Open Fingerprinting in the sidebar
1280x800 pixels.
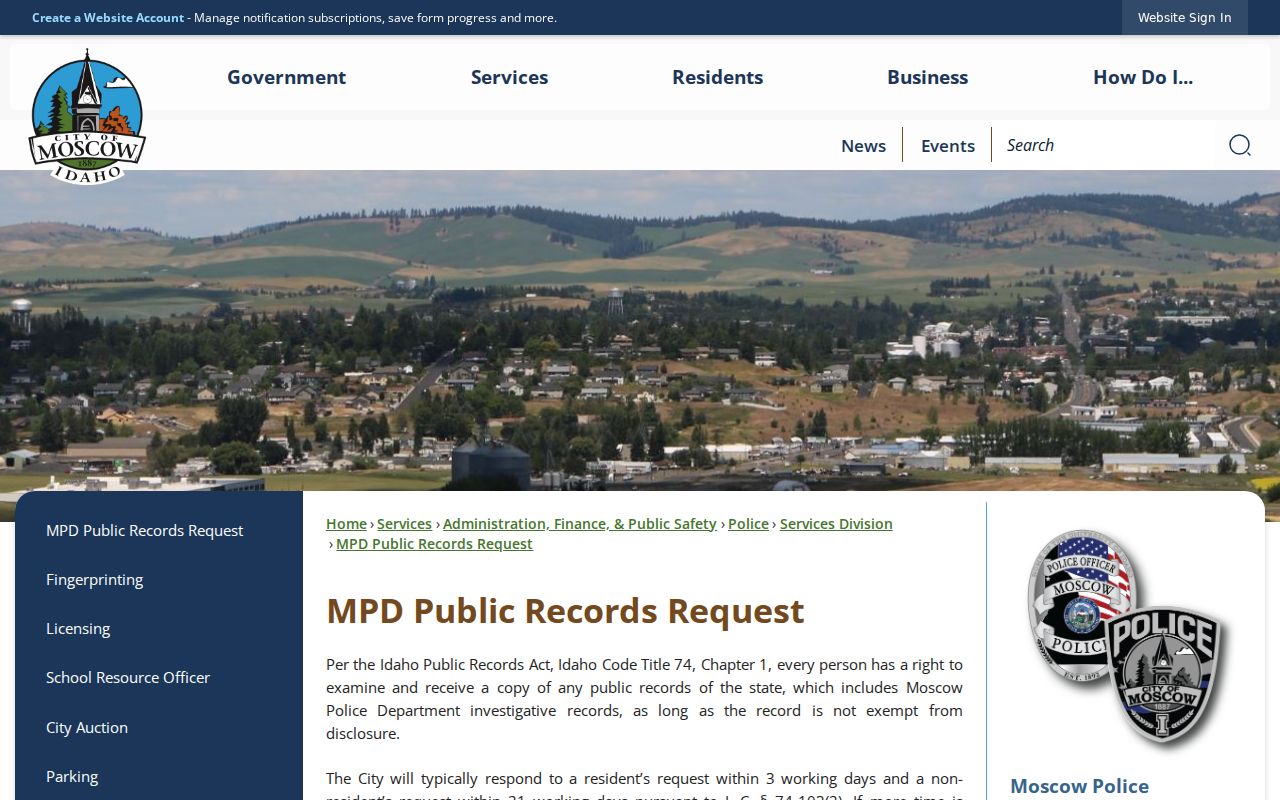pos(158,579)
